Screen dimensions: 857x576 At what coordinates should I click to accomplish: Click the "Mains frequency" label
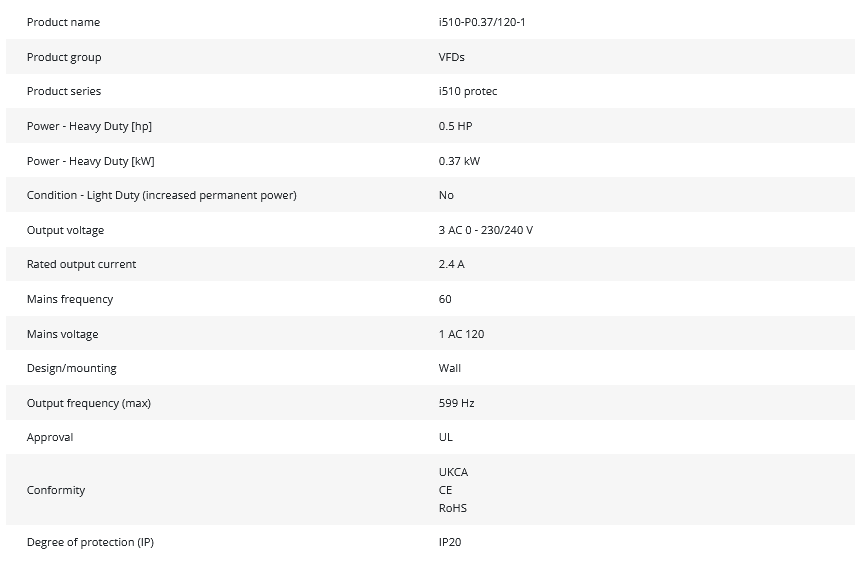coord(70,299)
